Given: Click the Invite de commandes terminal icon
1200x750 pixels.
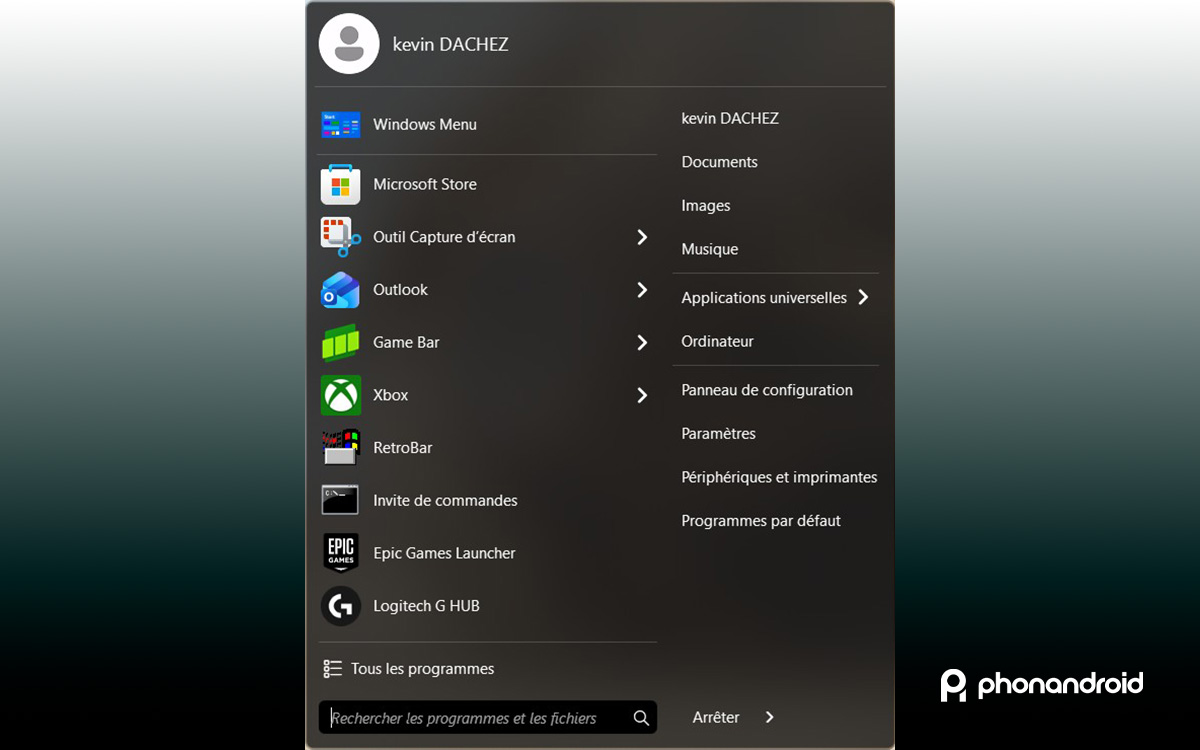Looking at the screenshot, I should (340, 500).
